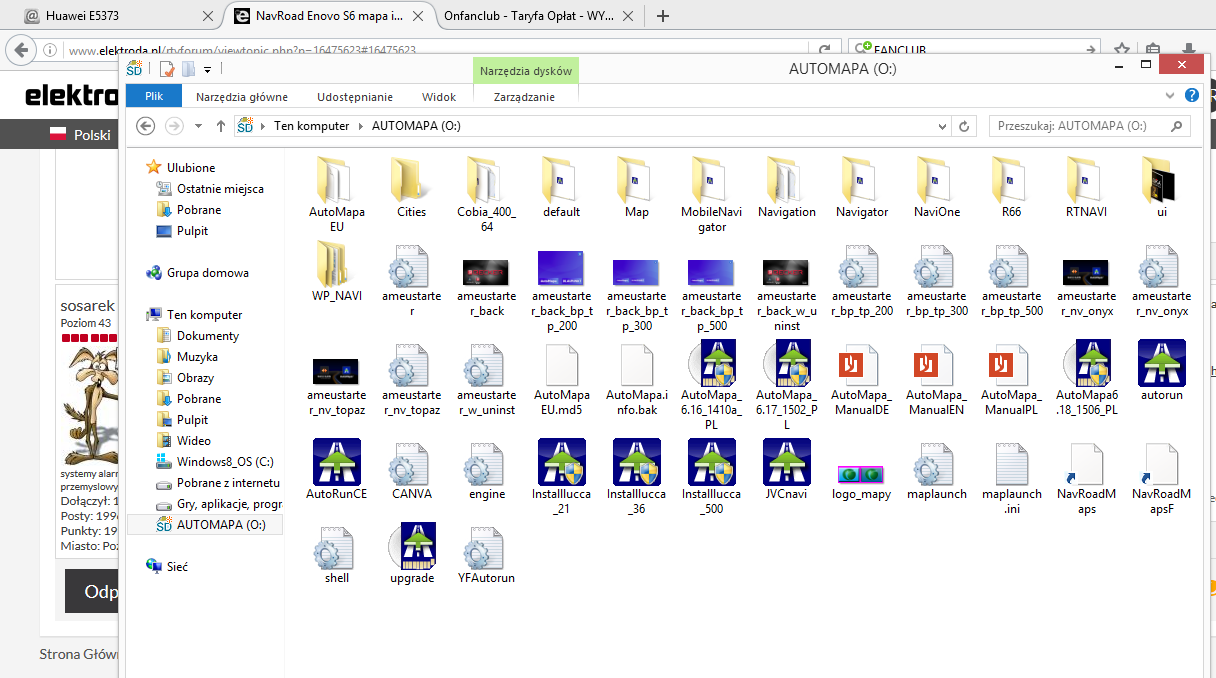Select the shell settings file

pyautogui.click(x=337, y=554)
